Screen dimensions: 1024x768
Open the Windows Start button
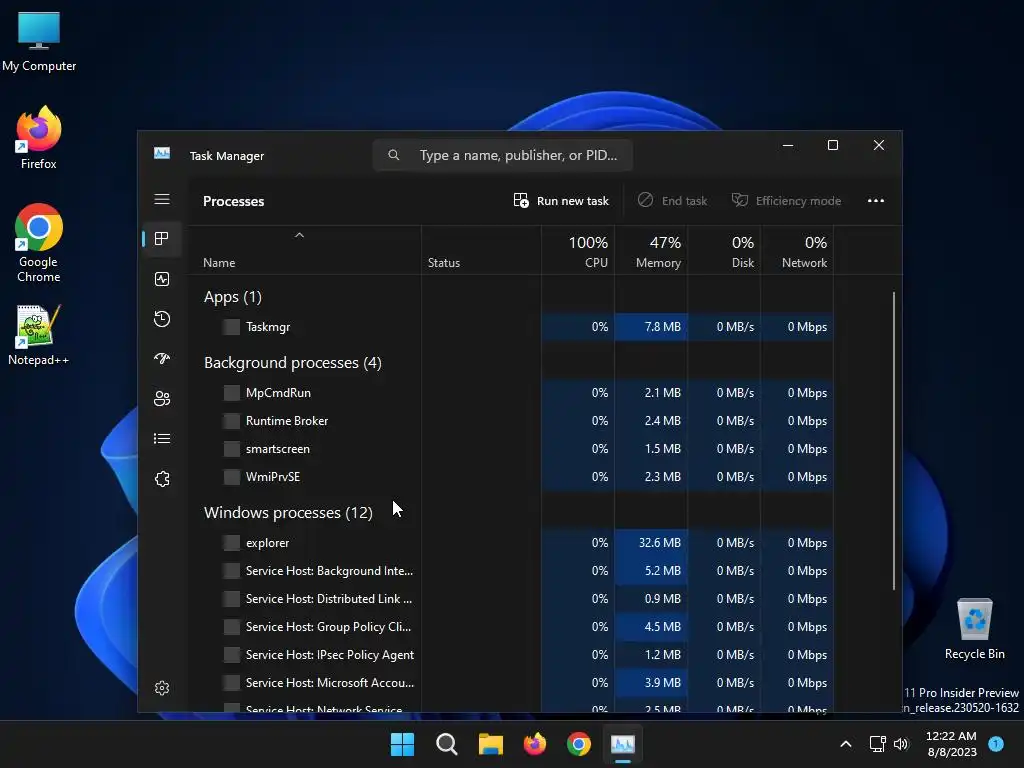coord(402,744)
